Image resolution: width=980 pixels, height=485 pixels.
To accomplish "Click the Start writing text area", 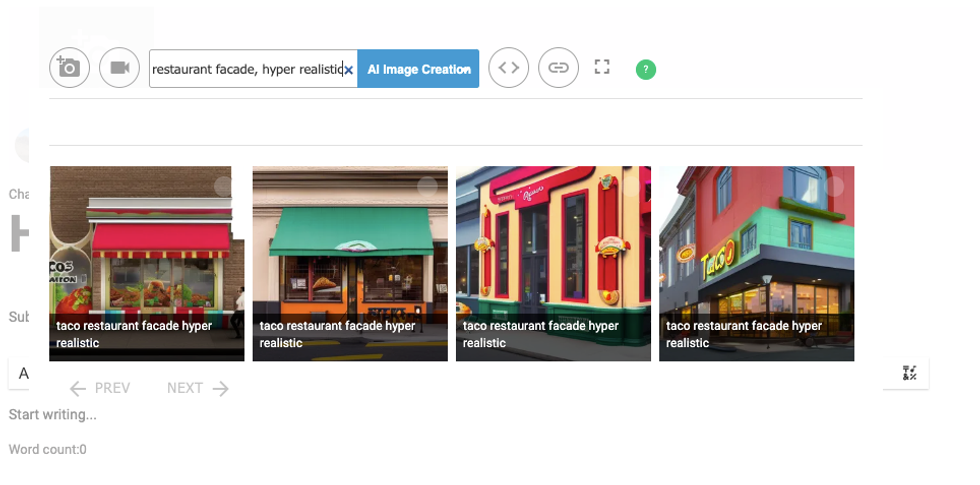I will pyautogui.click(x=53, y=414).
